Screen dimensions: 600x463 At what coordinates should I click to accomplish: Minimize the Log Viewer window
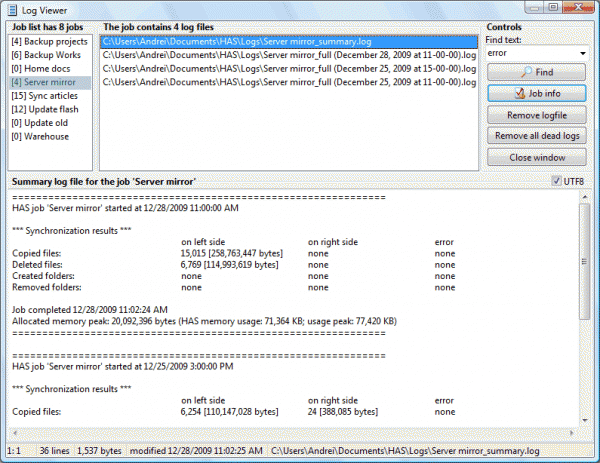[x=535, y=7]
